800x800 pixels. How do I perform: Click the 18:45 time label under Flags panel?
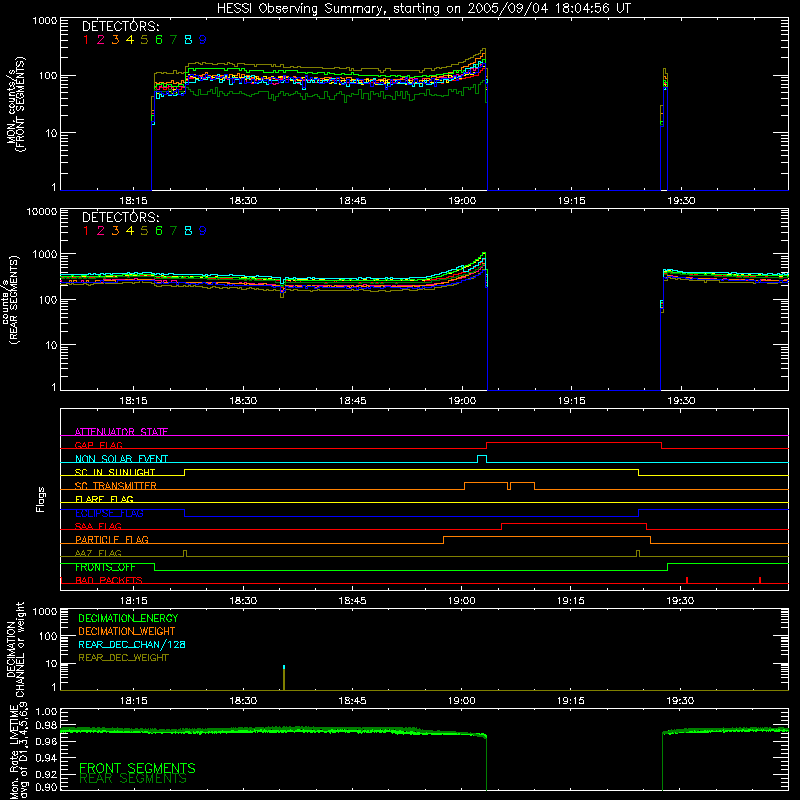pos(352,601)
